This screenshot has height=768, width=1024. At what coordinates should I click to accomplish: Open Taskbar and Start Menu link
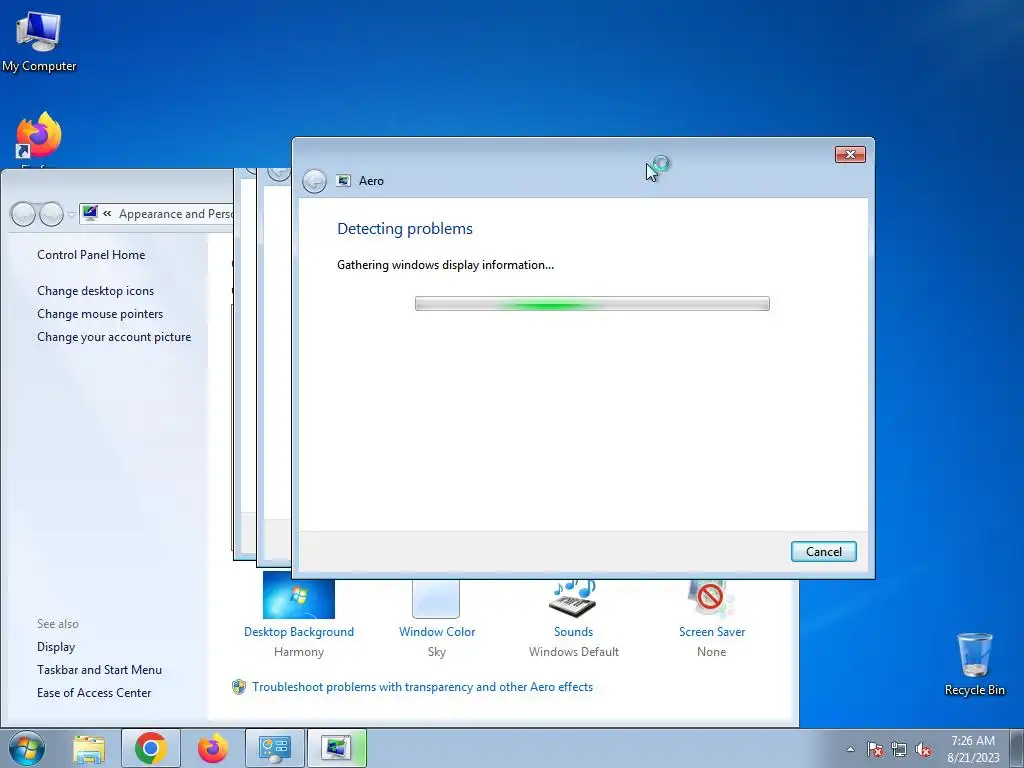pyautogui.click(x=99, y=669)
